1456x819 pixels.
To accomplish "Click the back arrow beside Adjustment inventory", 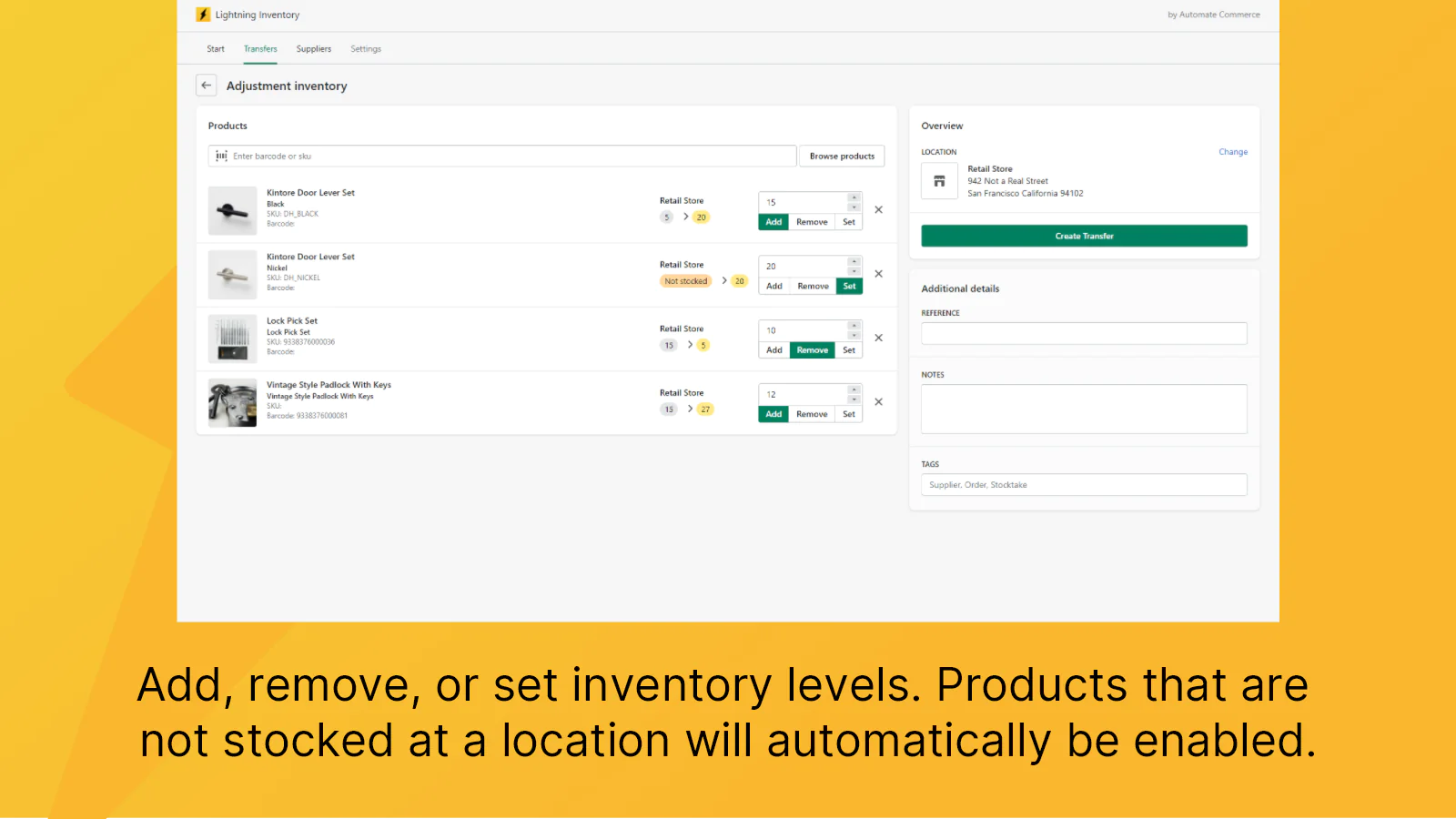I will click(206, 85).
